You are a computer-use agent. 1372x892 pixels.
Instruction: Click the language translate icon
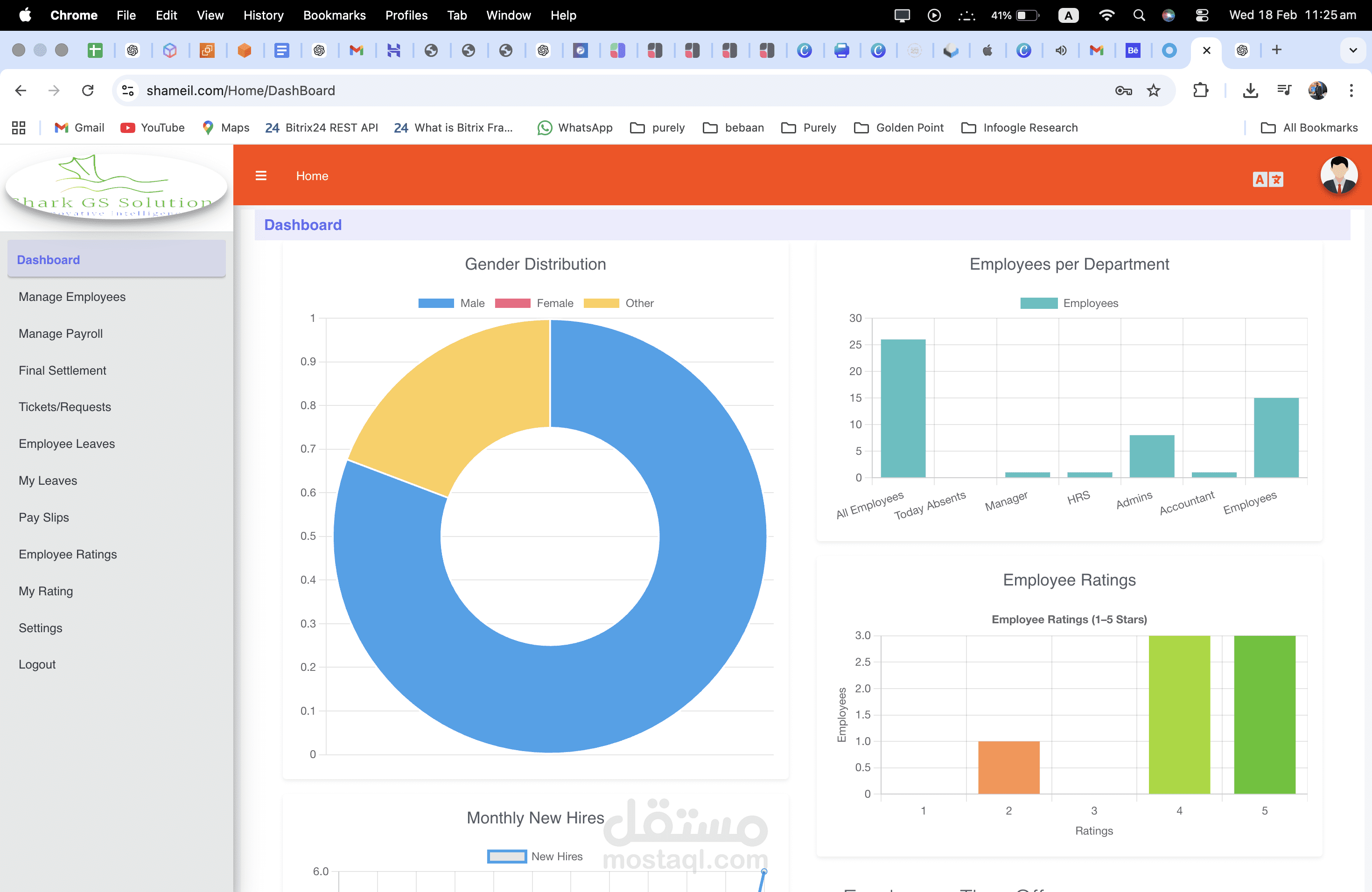[x=1267, y=180]
